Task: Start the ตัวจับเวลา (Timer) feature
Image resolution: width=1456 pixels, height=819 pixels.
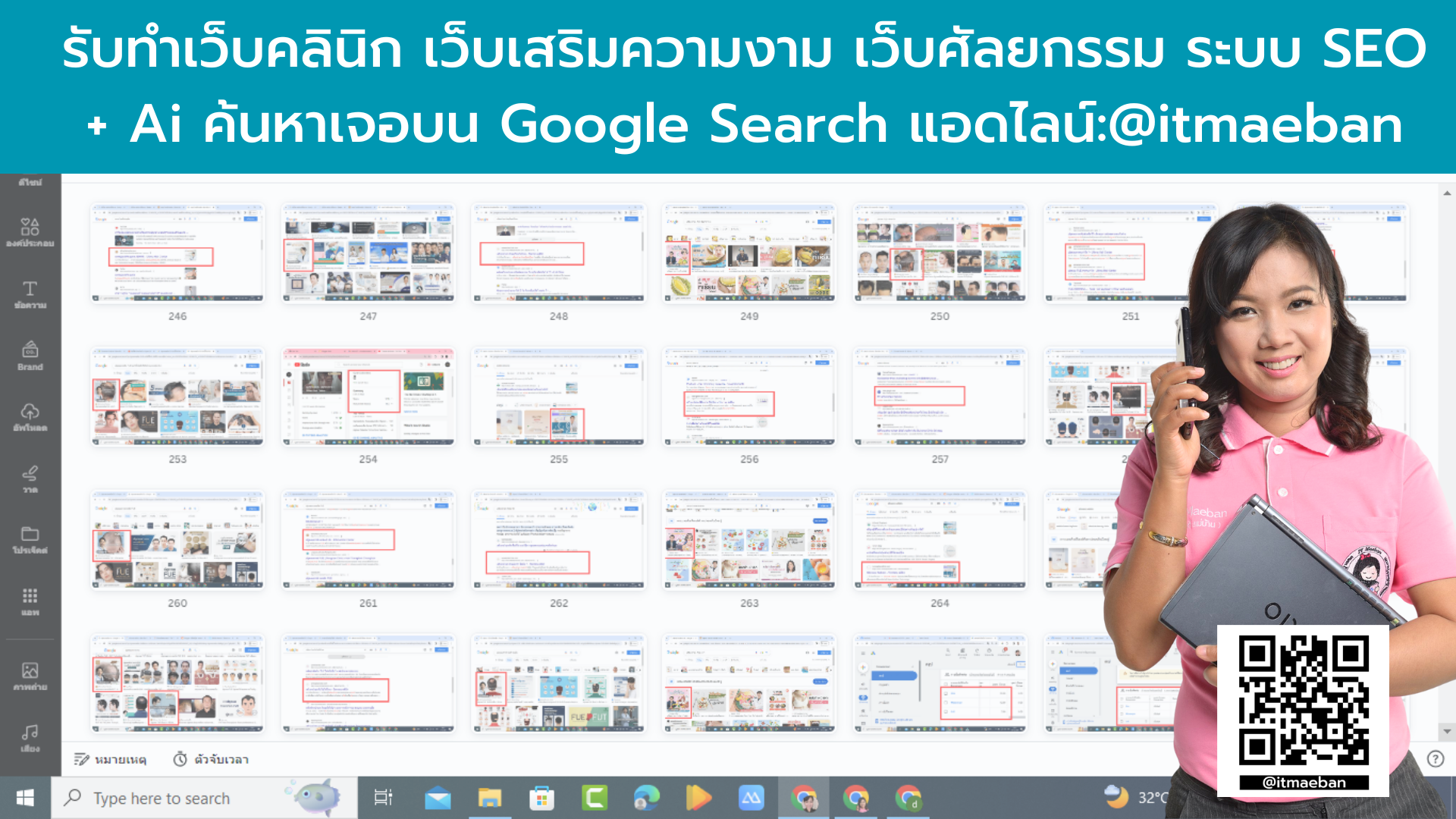Action: click(210, 759)
